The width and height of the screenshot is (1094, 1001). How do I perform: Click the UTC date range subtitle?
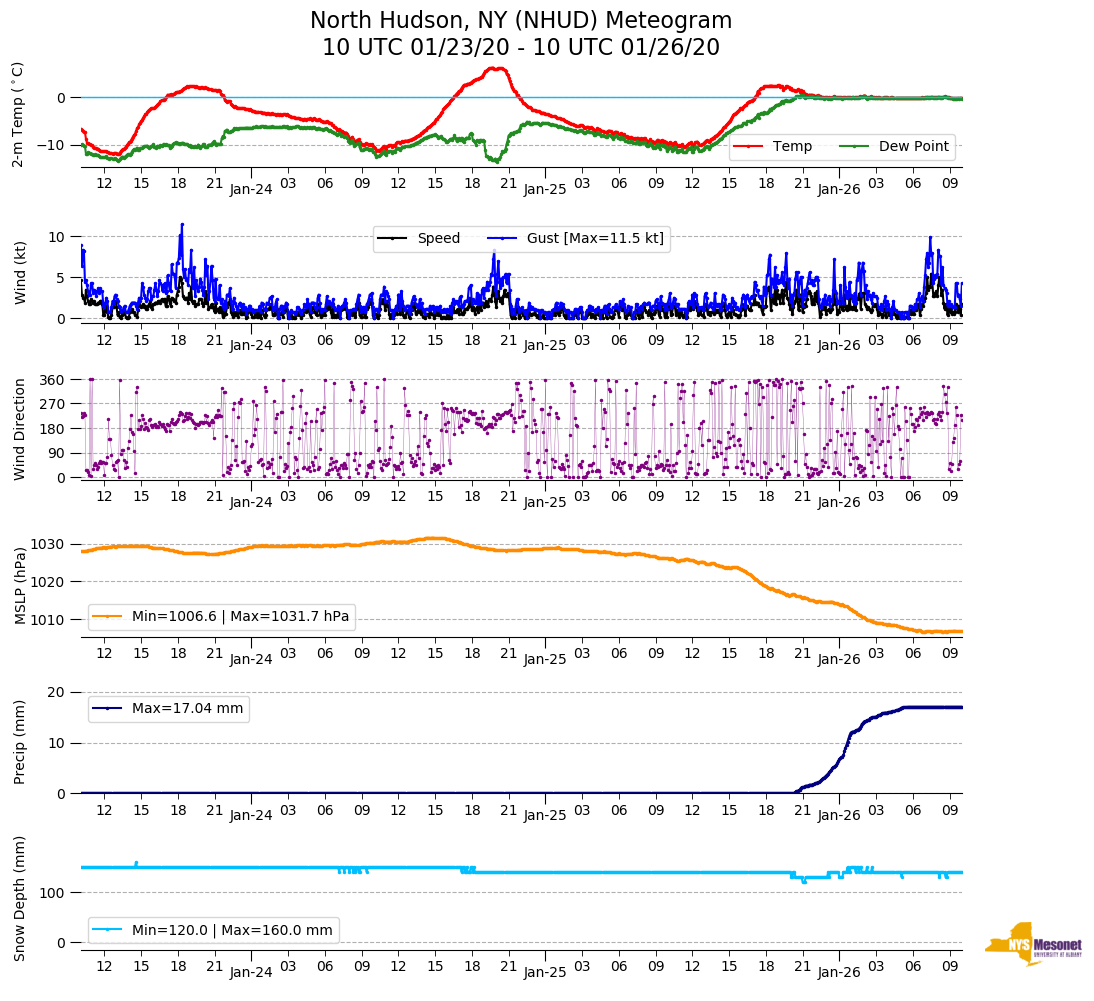coord(520,48)
